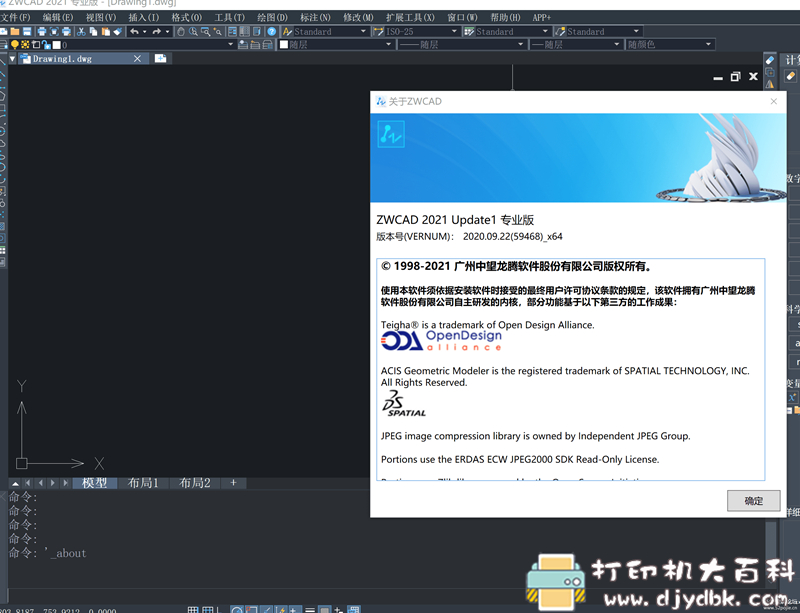Image resolution: width=800 pixels, height=613 pixels.
Task: Open the drawing tabs list triangle
Action: [12, 59]
